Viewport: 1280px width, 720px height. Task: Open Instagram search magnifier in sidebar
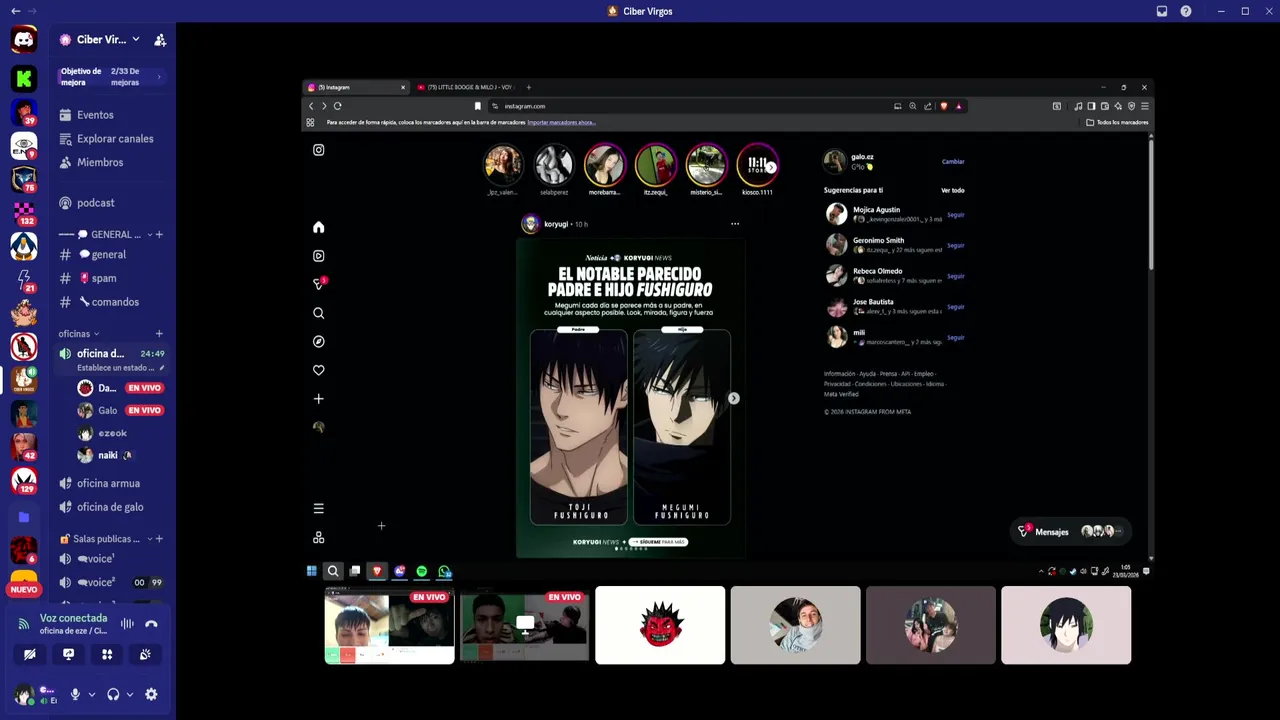pyautogui.click(x=318, y=313)
